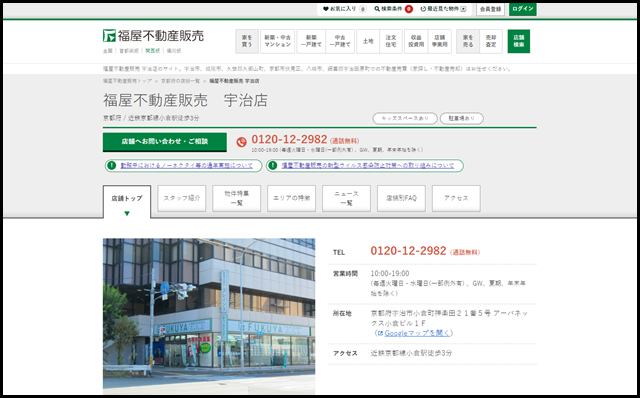
Task: Open the 売却査定 menu item
Action: click(491, 41)
